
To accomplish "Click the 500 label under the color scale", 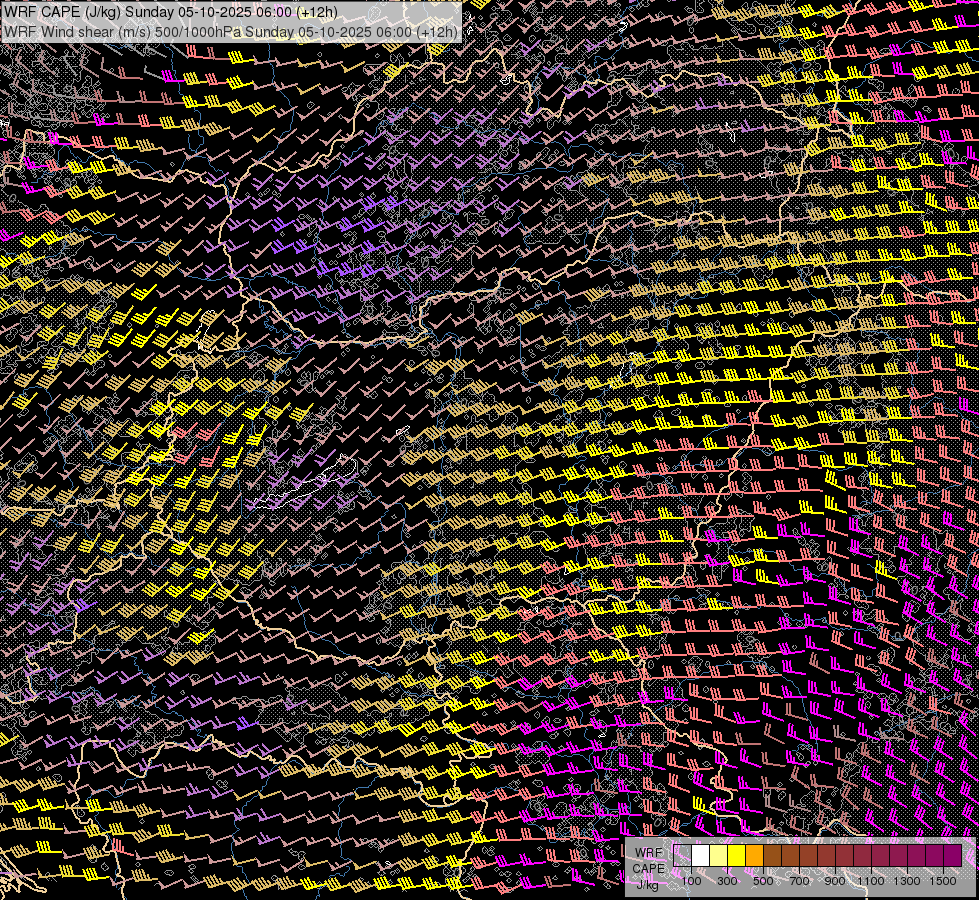I will (x=763, y=881).
